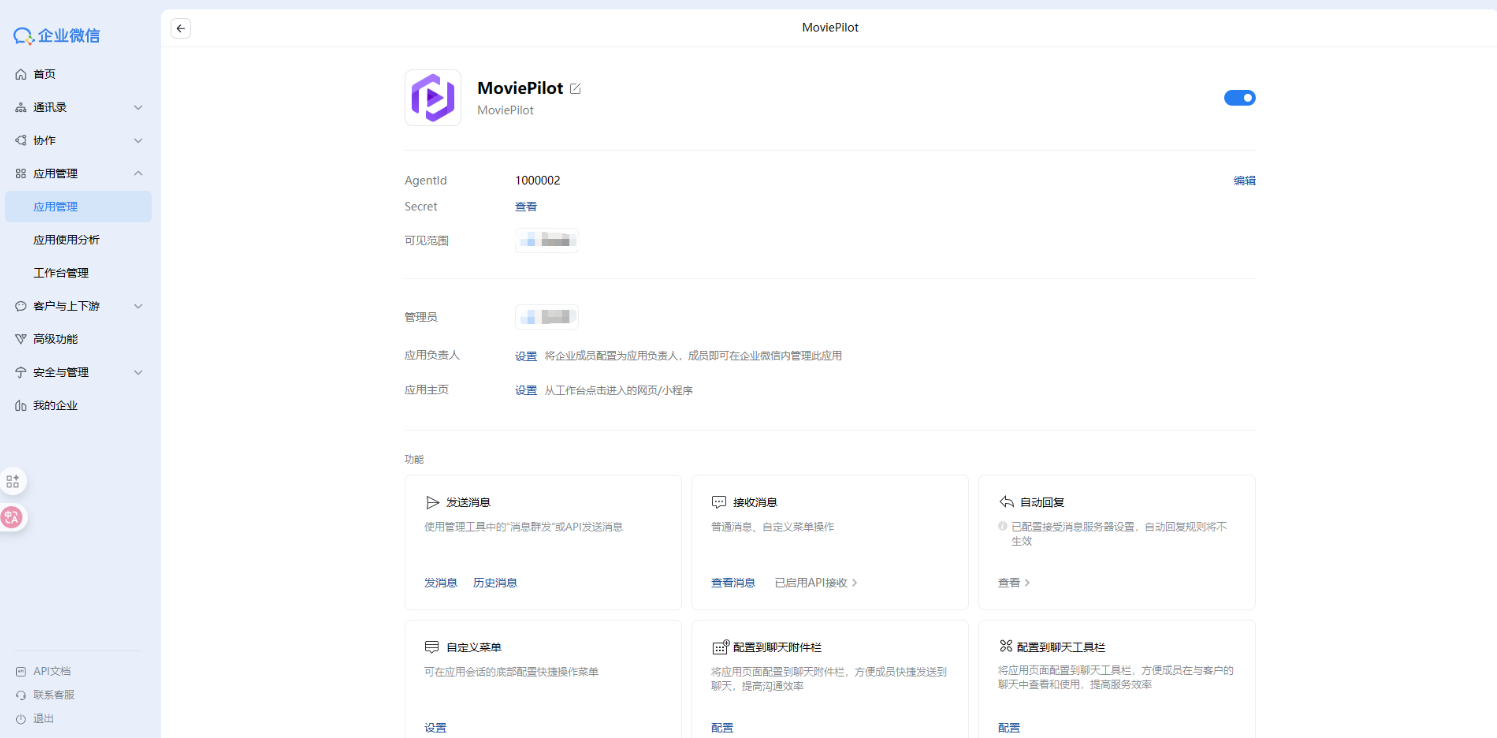Click the 接收消息 speech bubble icon

coord(719,502)
